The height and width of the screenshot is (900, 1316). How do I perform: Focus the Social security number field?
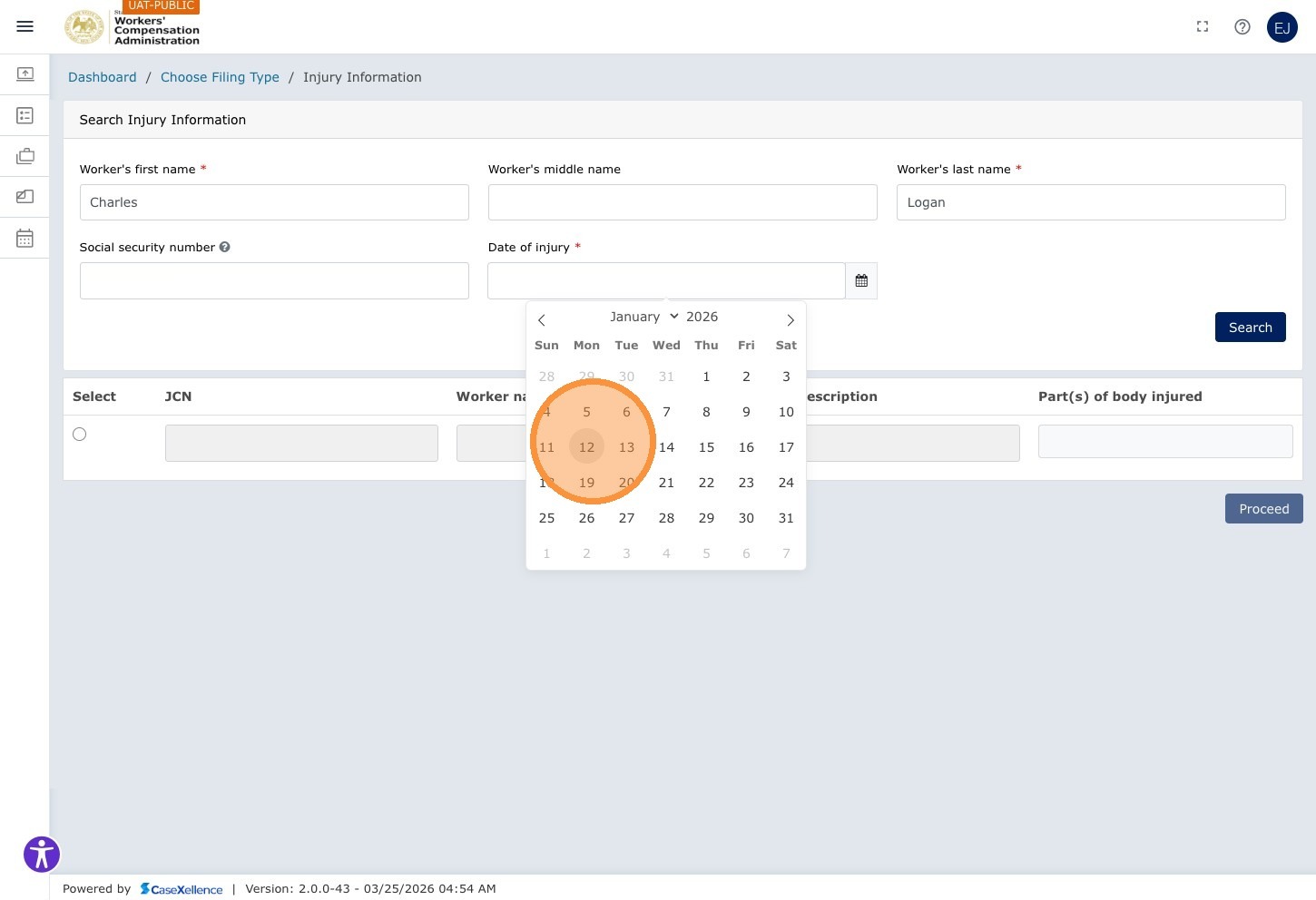[x=274, y=281]
